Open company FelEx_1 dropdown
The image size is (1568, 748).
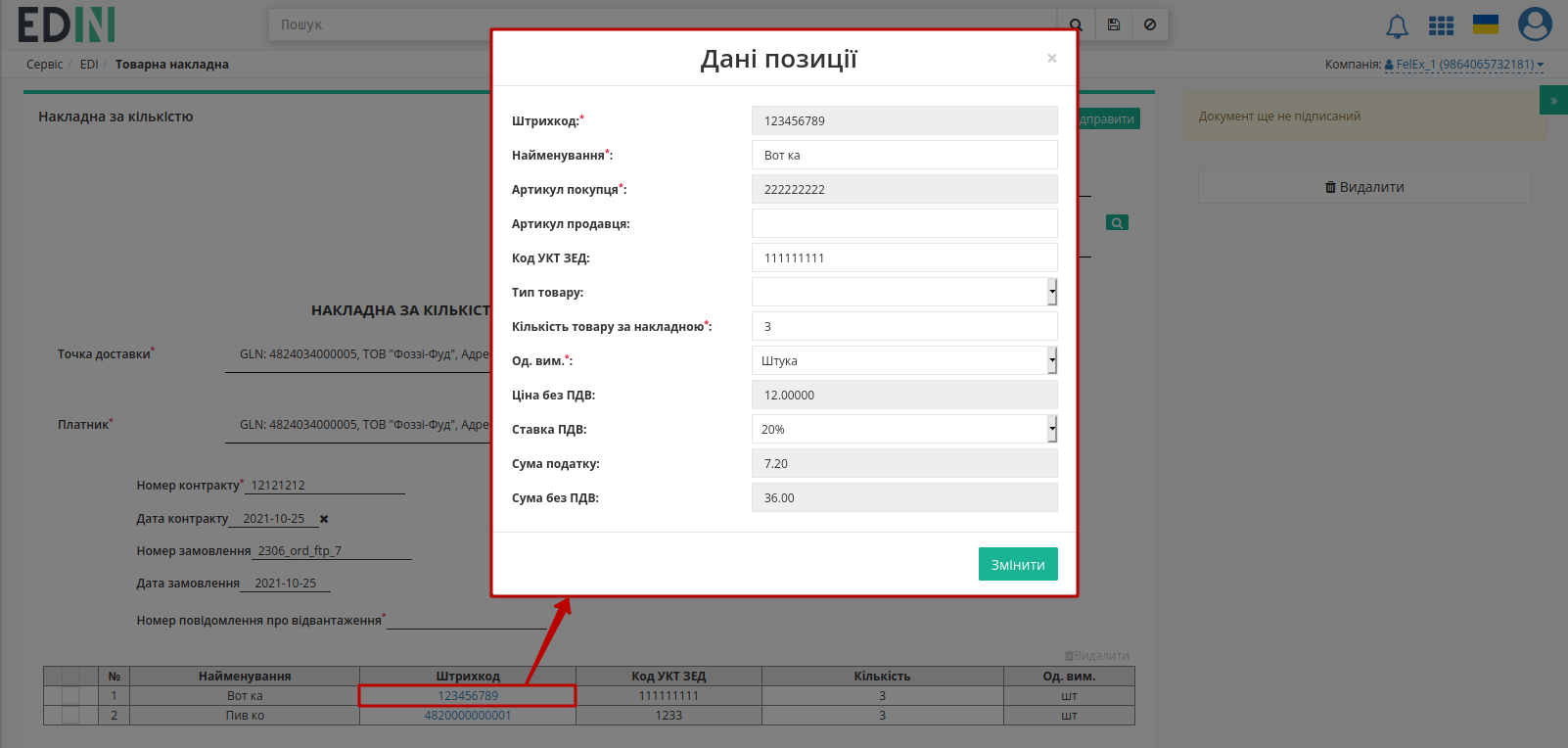[1463, 65]
